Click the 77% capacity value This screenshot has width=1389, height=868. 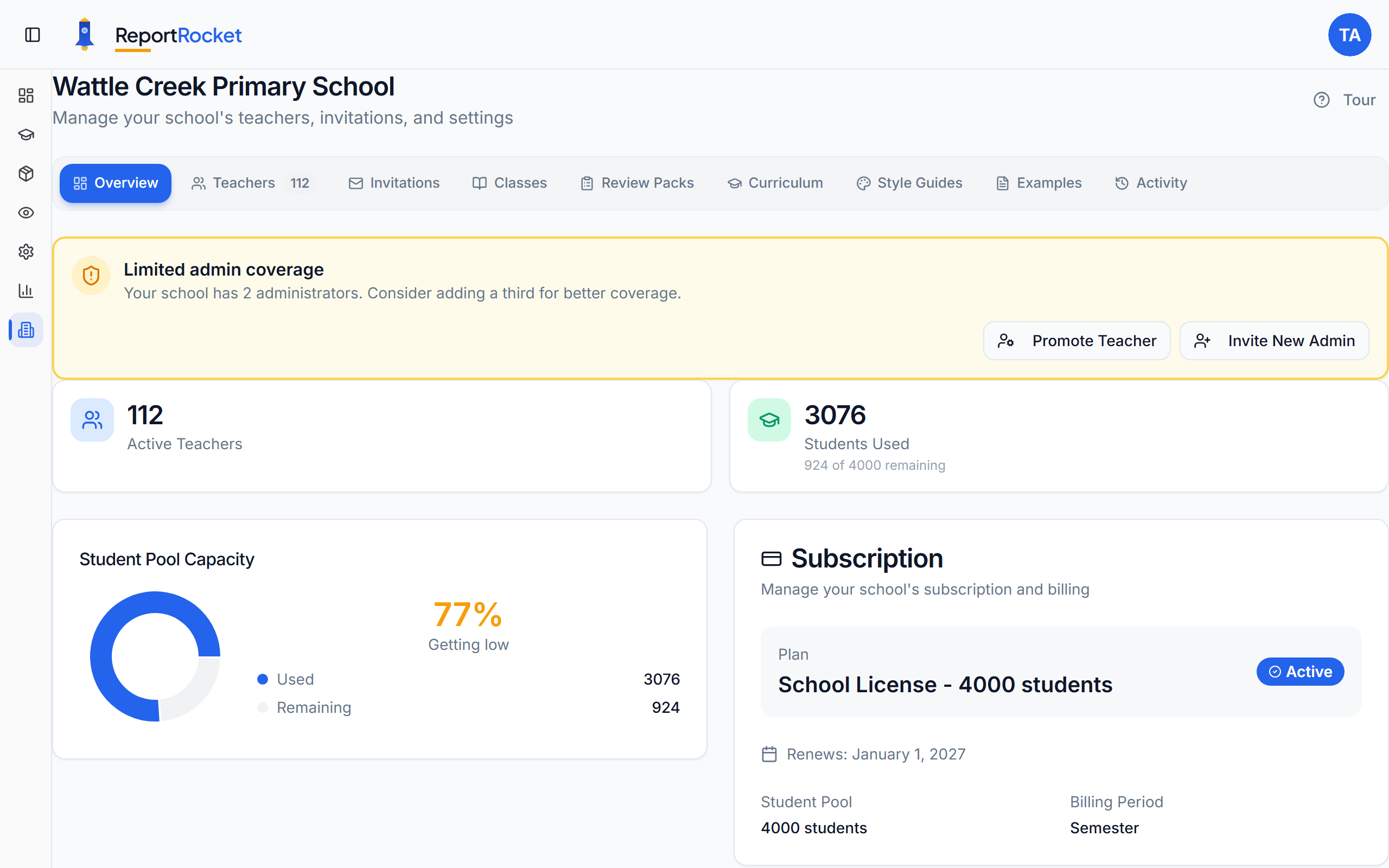coord(468,614)
